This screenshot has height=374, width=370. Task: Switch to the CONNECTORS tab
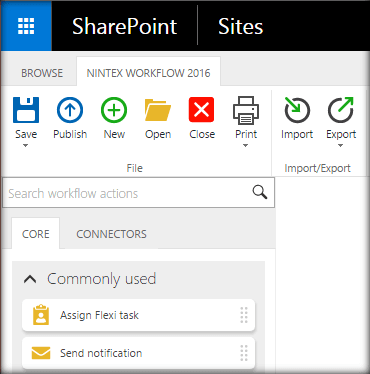click(111, 234)
